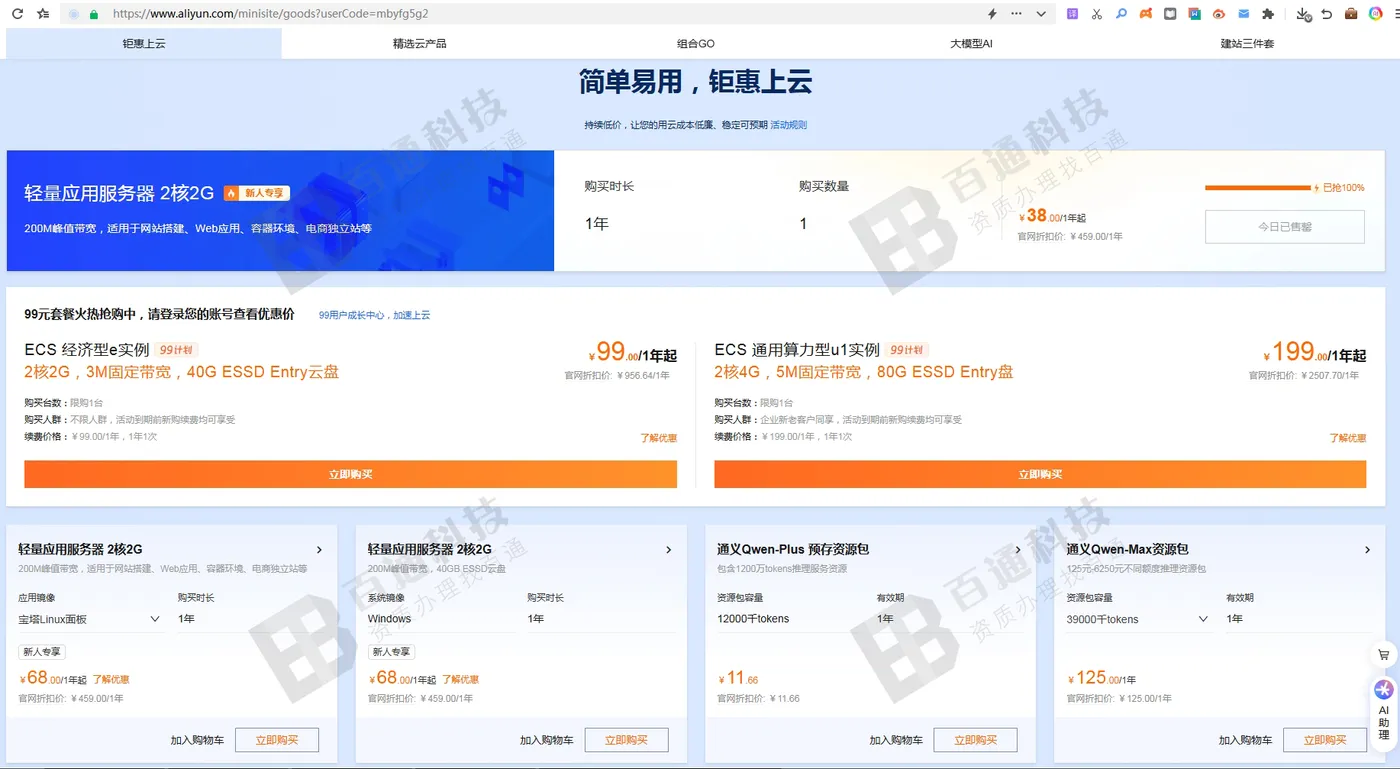
Task: Click the 99计划 badge on 通用算力型u1实例
Action: (x=907, y=350)
